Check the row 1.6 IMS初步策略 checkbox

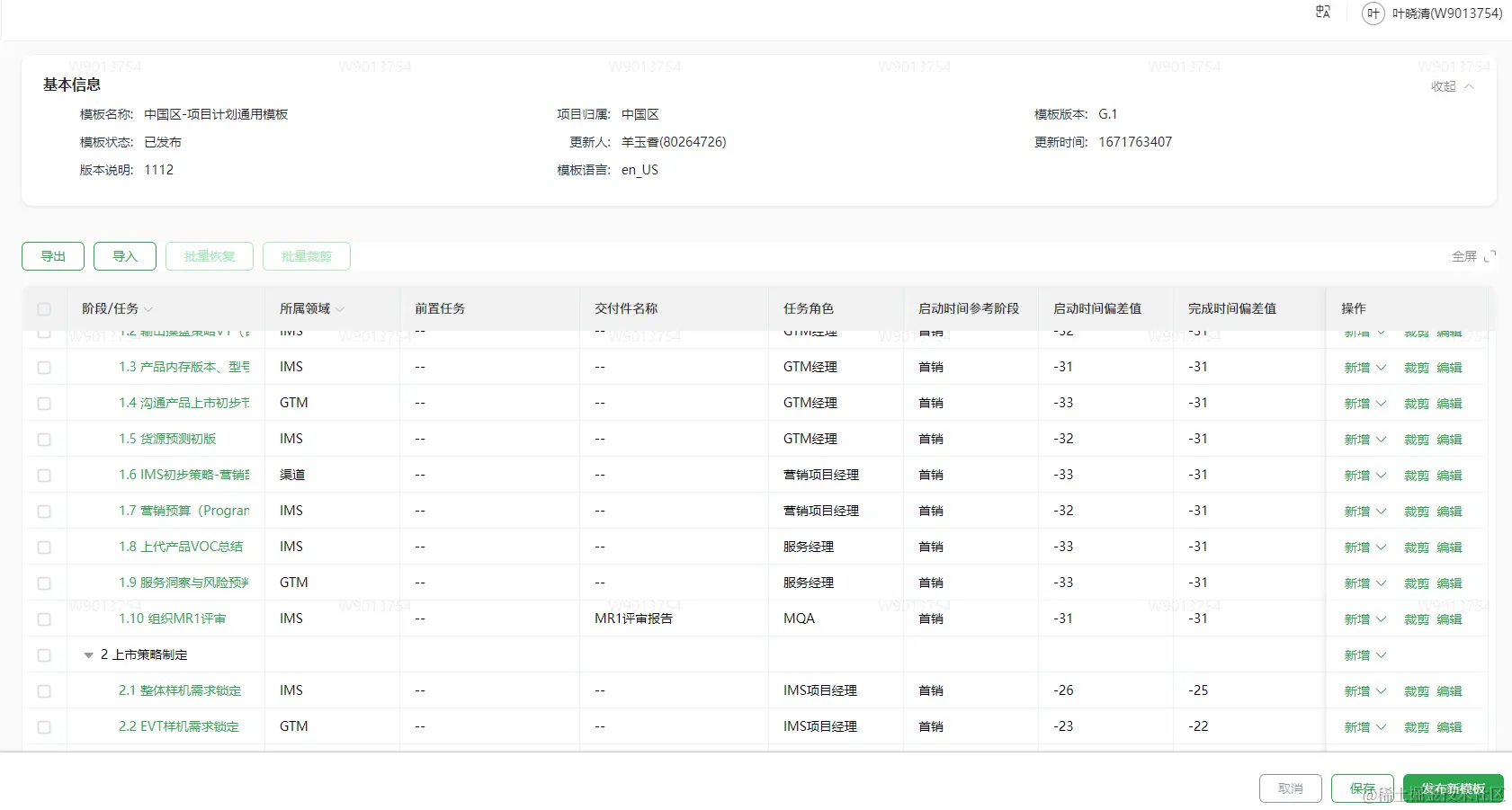44,476
